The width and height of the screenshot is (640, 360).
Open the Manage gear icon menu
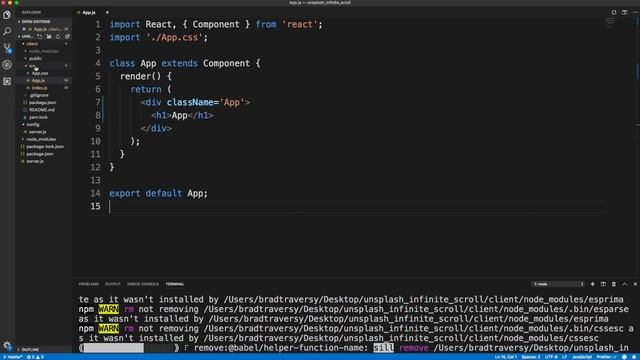coord(7,346)
